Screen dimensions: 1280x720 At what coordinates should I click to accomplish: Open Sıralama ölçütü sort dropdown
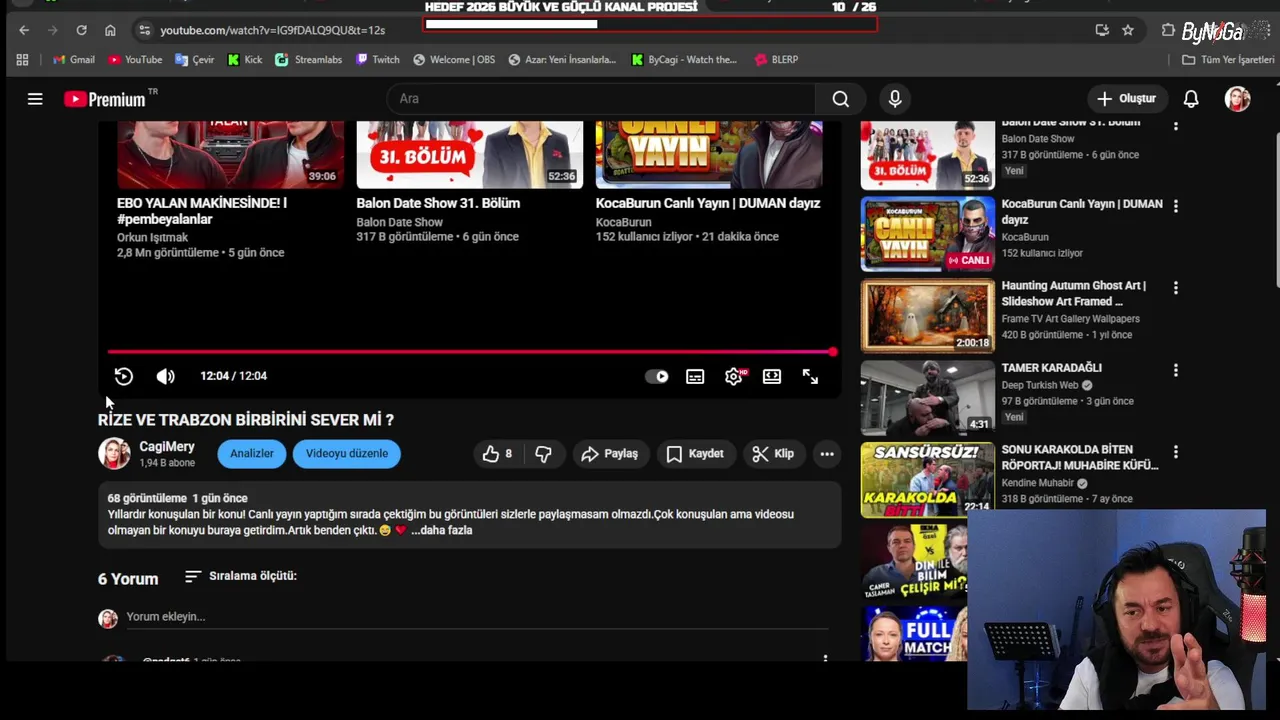point(241,576)
